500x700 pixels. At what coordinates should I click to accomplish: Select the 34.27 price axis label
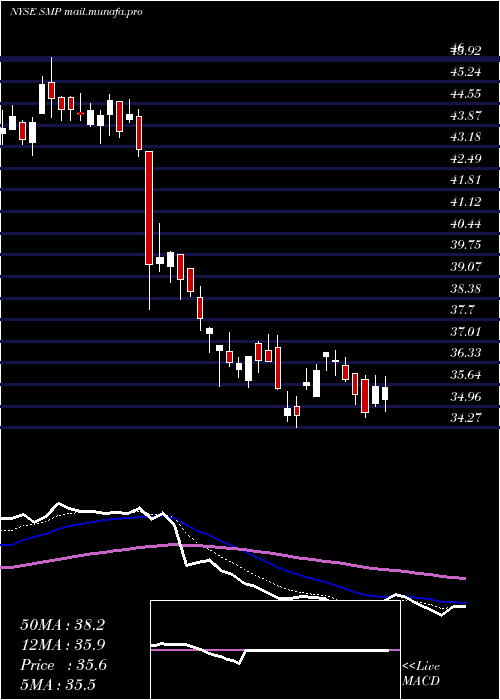[x=466, y=417]
